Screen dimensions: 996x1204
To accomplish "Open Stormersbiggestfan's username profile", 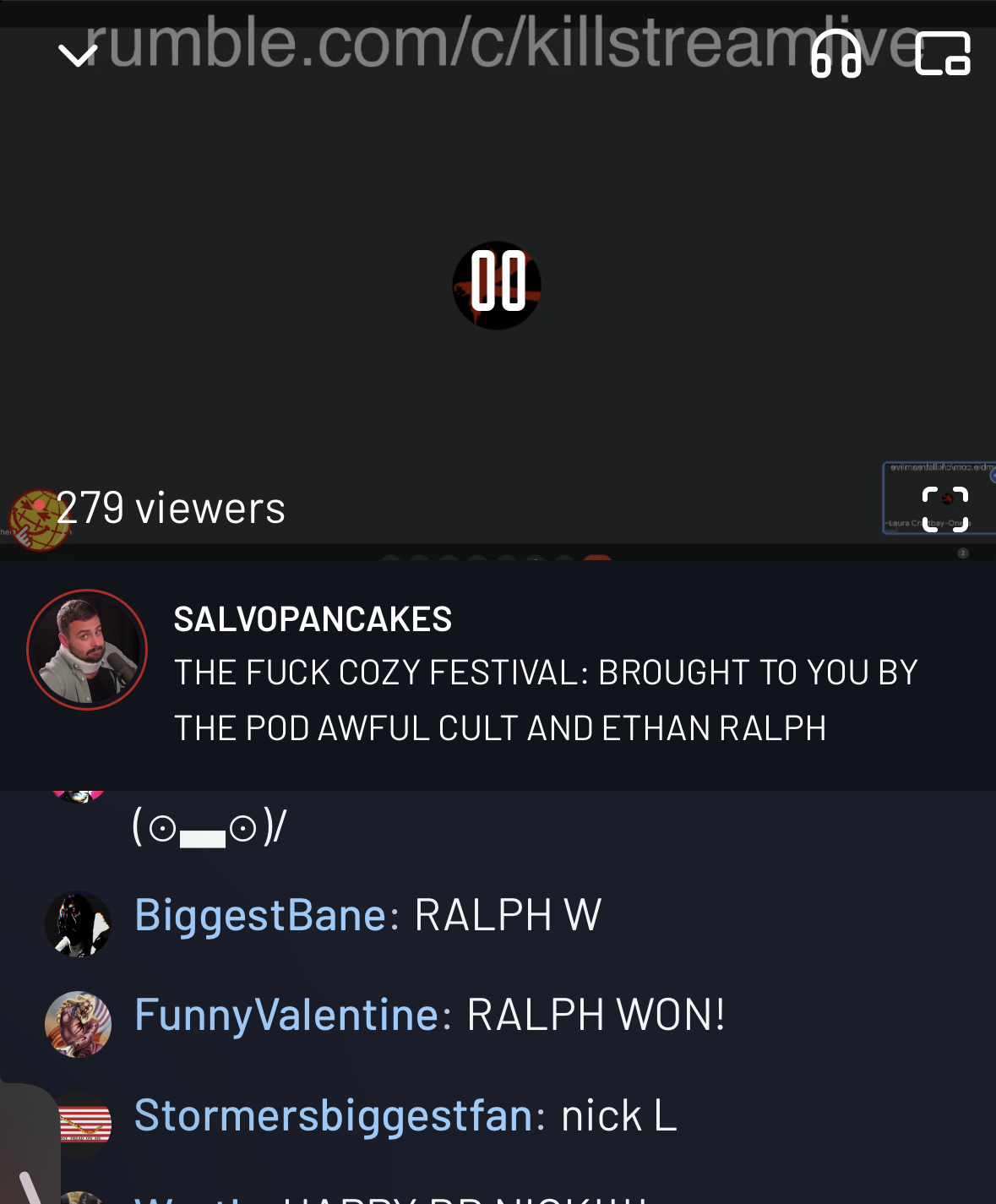I will 334,1115.
